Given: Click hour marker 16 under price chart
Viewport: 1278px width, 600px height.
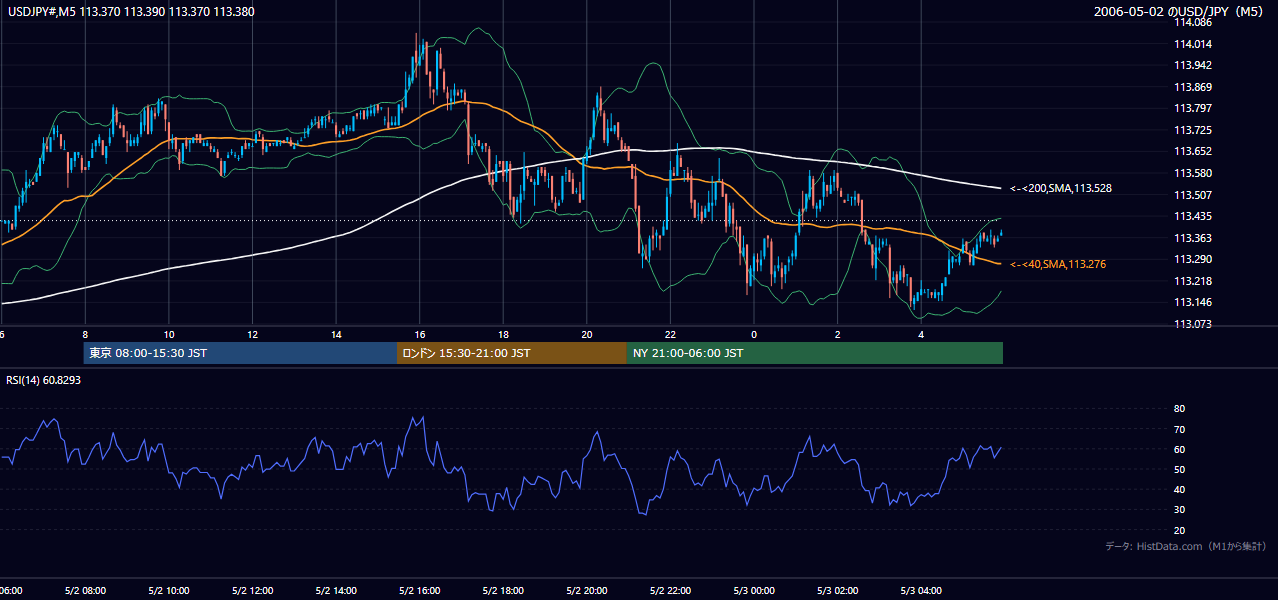Looking at the screenshot, I should point(420,335).
